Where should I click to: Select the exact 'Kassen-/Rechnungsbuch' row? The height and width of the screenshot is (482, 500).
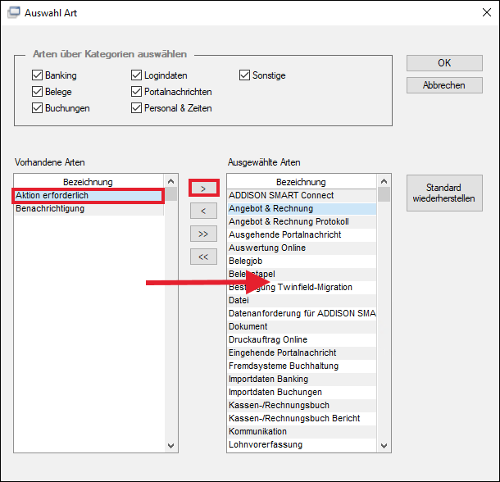click(x=302, y=405)
